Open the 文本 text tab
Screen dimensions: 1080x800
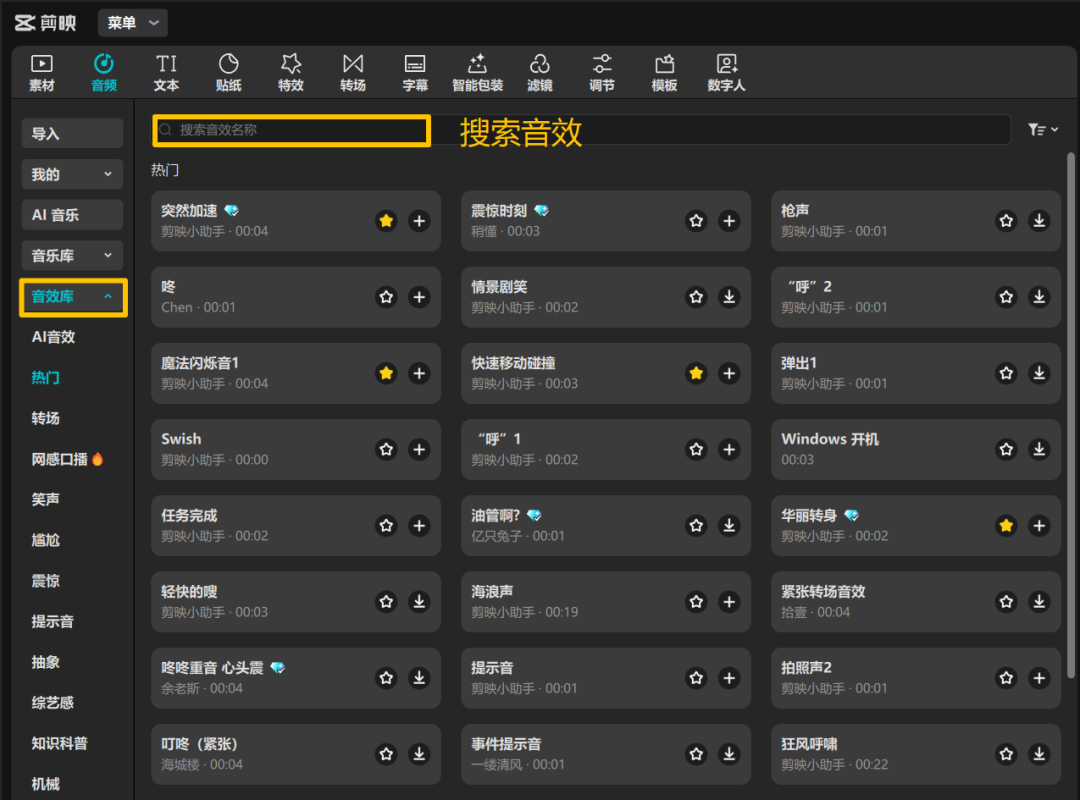pyautogui.click(x=166, y=72)
